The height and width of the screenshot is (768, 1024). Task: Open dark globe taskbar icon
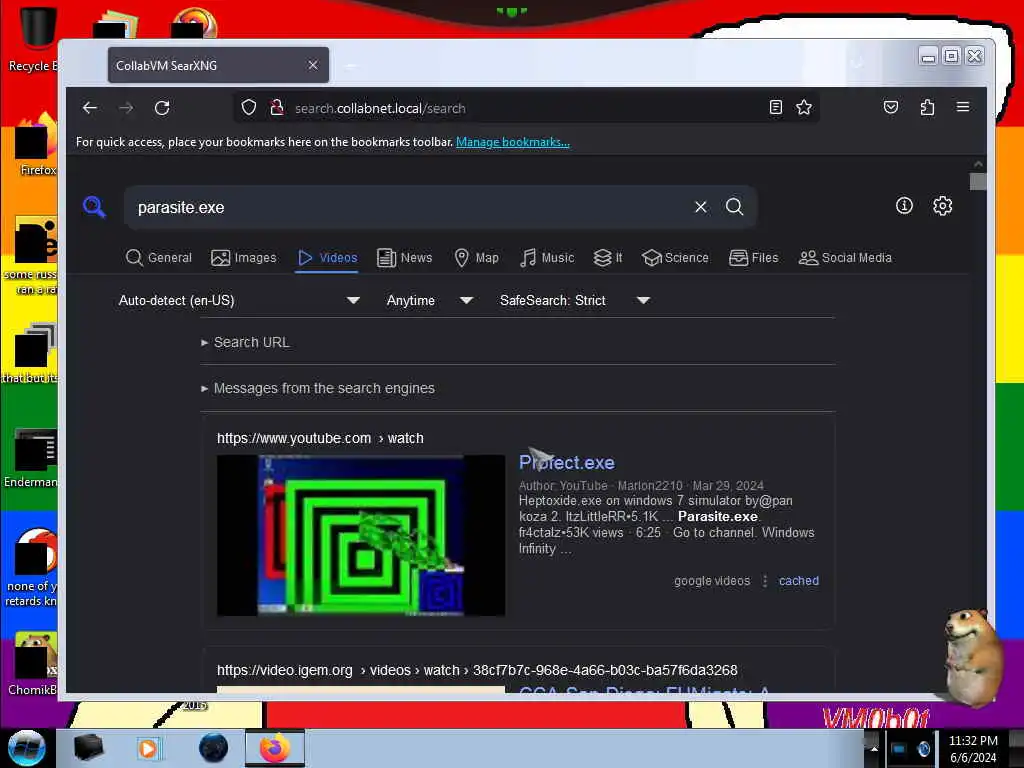tap(214, 748)
